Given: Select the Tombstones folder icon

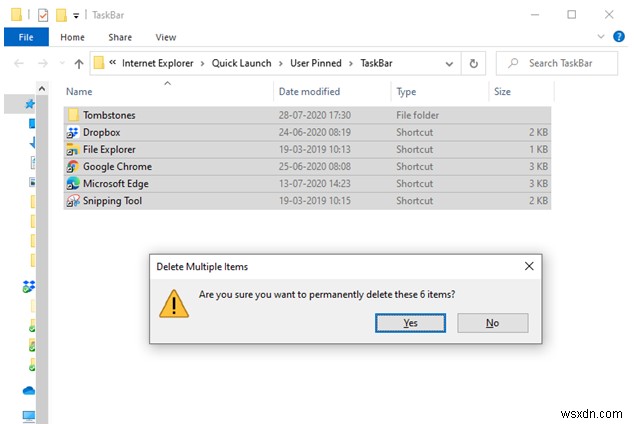Looking at the screenshot, I should point(73,115).
